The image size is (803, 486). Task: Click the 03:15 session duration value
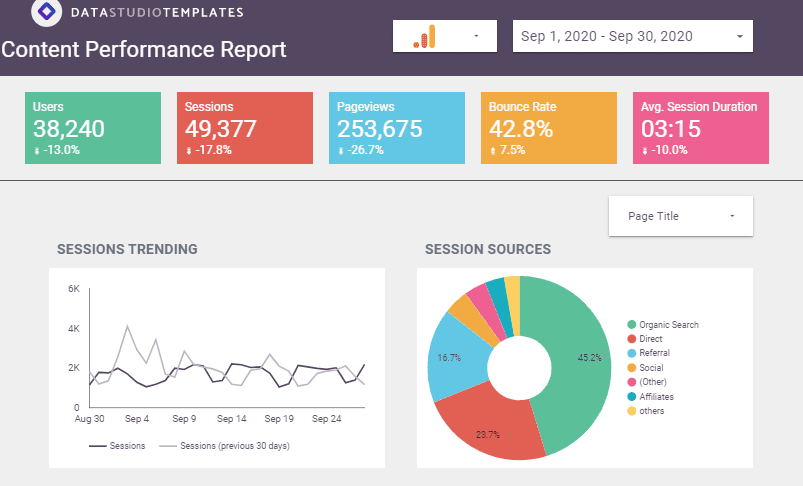(671, 129)
